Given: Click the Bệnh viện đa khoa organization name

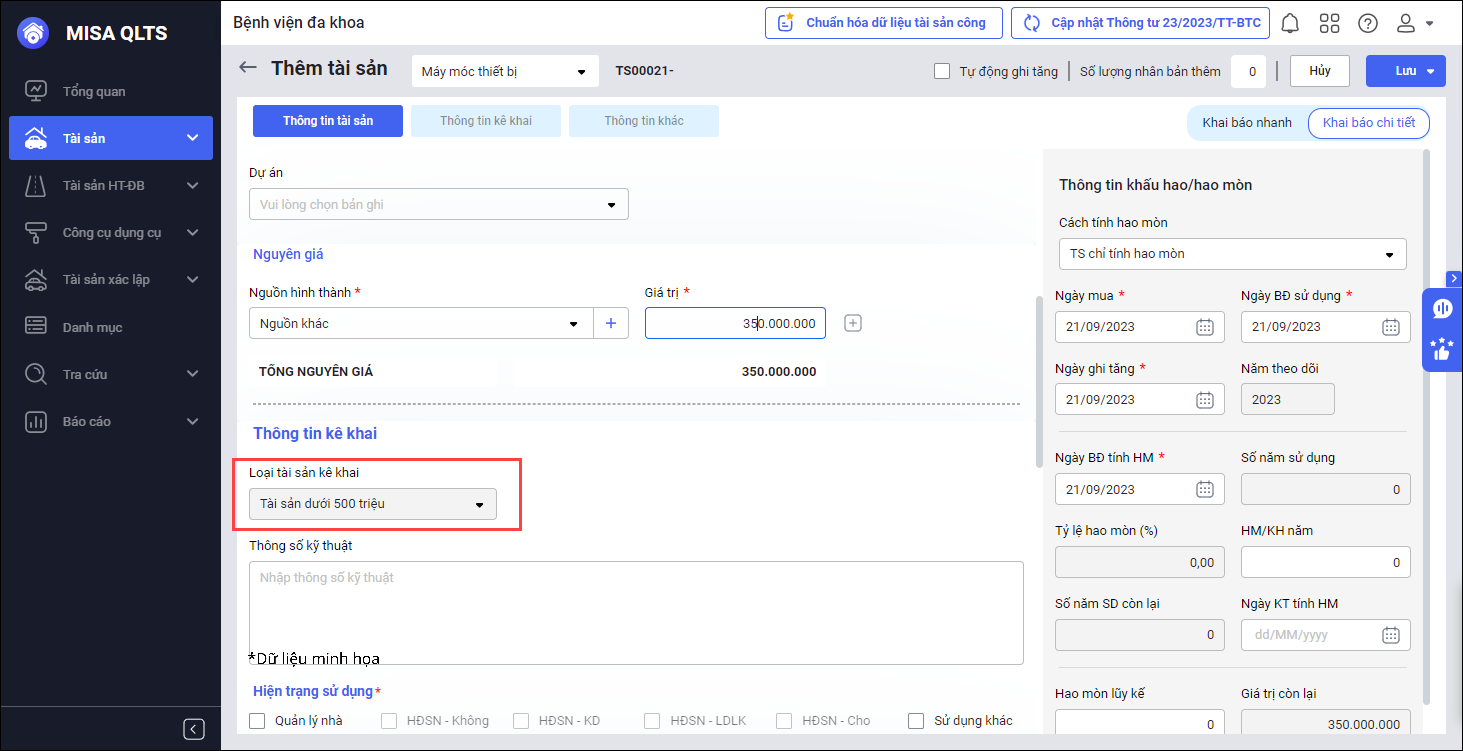Looking at the screenshot, I should coord(299,22).
